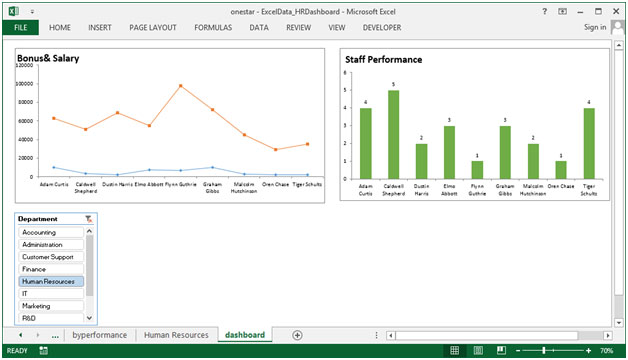Image resolution: width=628 pixels, height=360 pixels.
Task: Open the Quick Access Toolbar customize arrow
Action: tap(32, 12)
